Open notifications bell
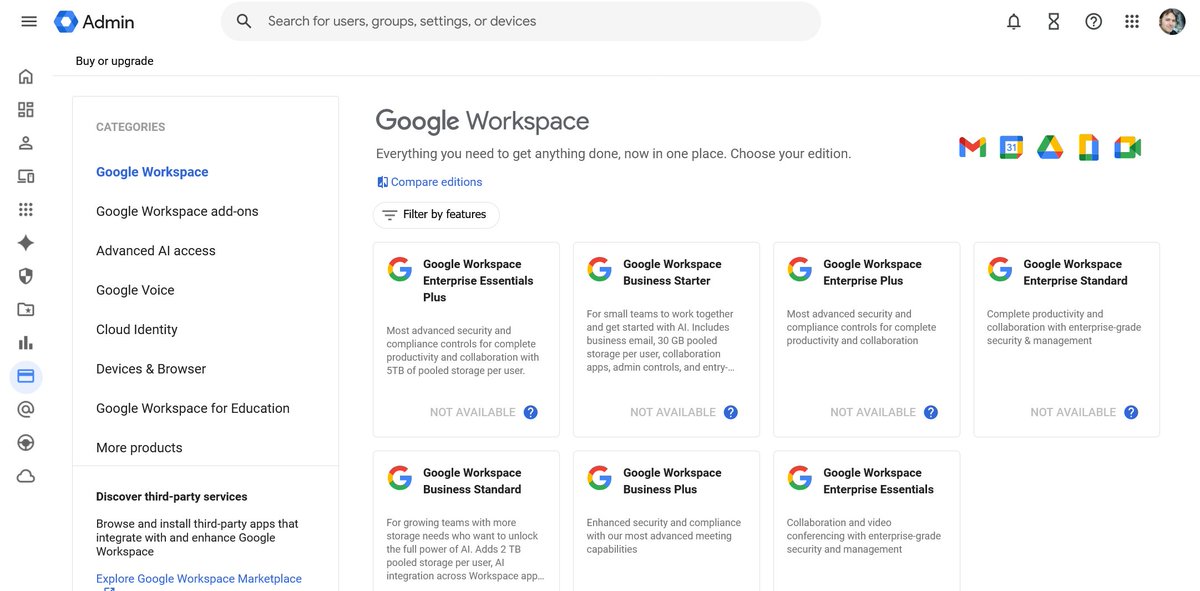 [x=1014, y=21]
